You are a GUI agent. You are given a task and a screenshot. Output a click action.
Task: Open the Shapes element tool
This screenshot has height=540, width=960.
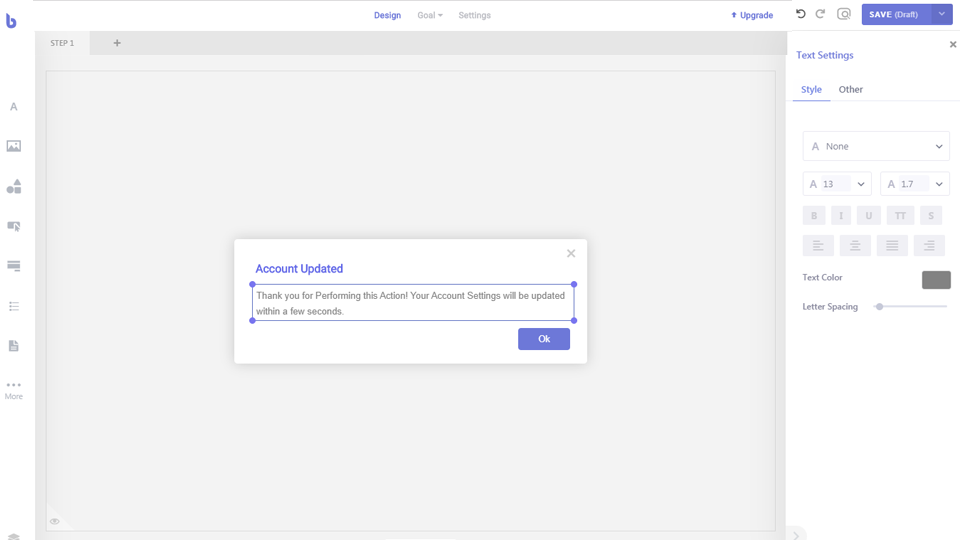13,186
